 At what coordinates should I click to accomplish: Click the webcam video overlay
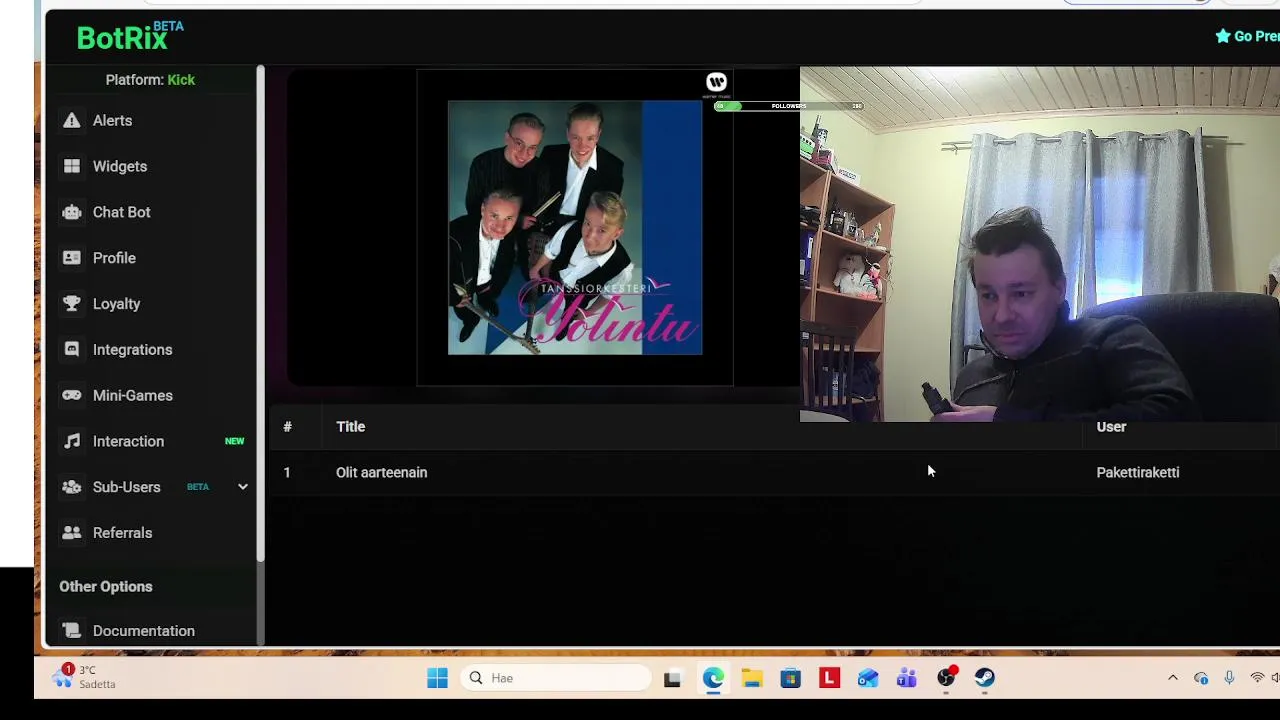pos(1040,244)
